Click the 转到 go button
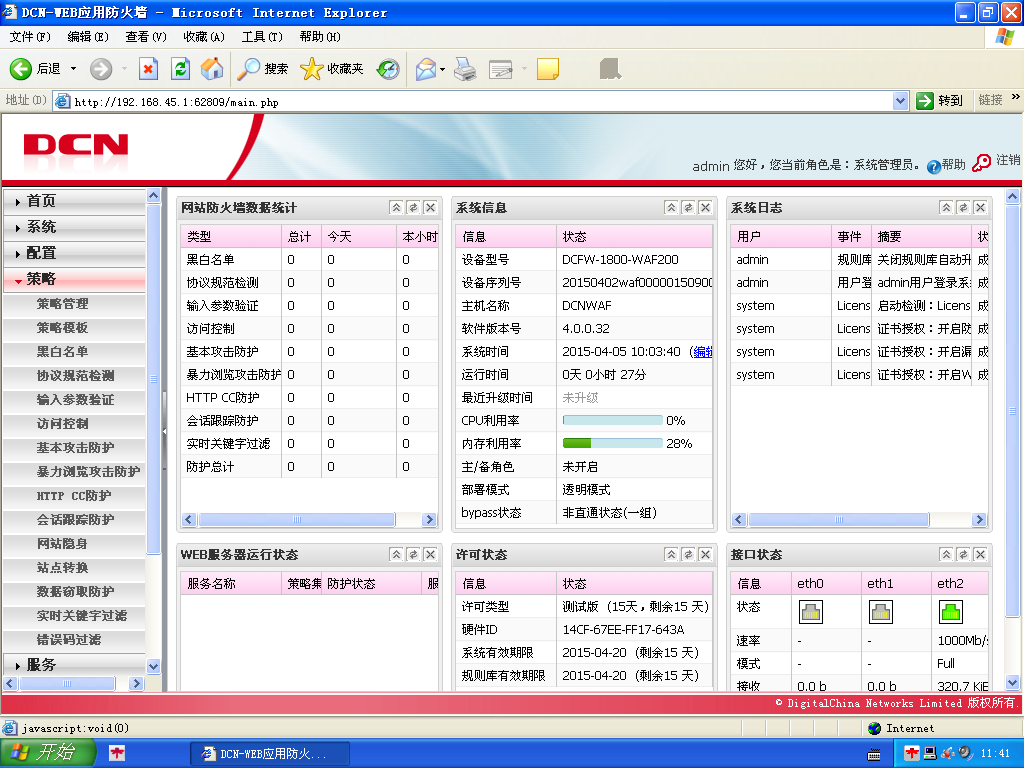The height and width of the screenshot is (768, 1024). coord(940,101)
